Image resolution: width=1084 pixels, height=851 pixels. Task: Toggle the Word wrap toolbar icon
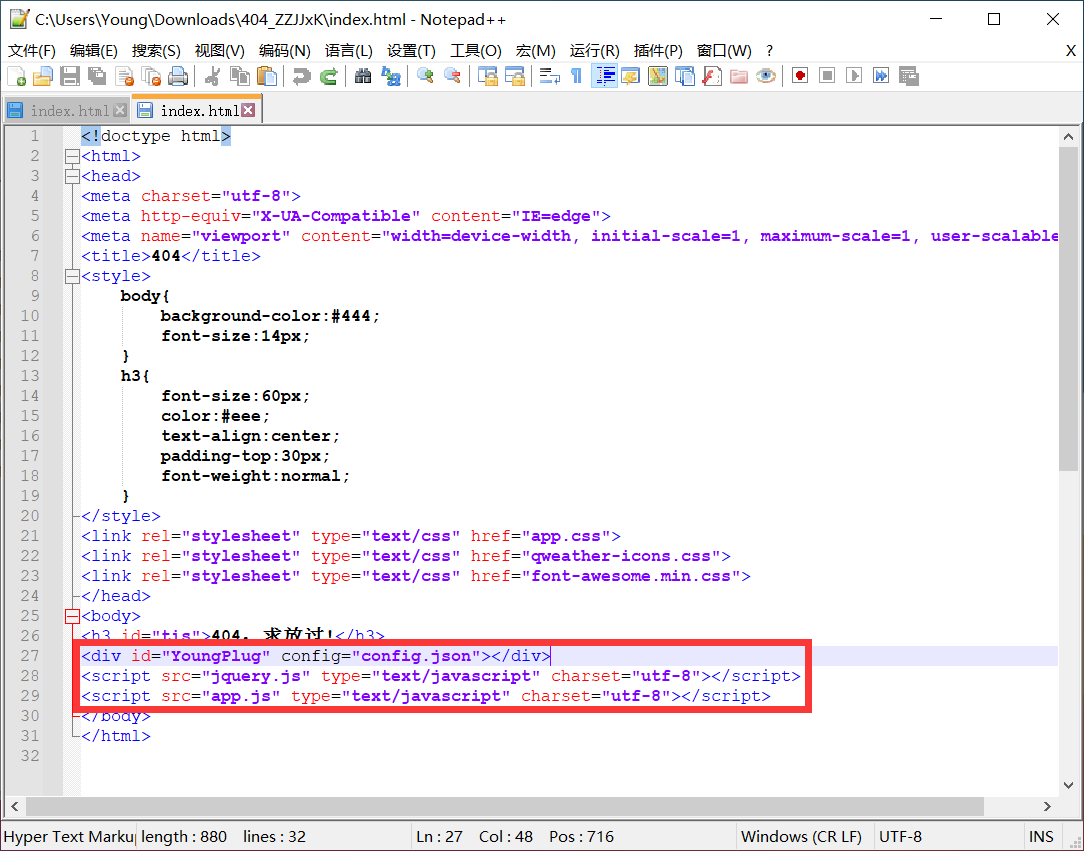coord(550,76)
